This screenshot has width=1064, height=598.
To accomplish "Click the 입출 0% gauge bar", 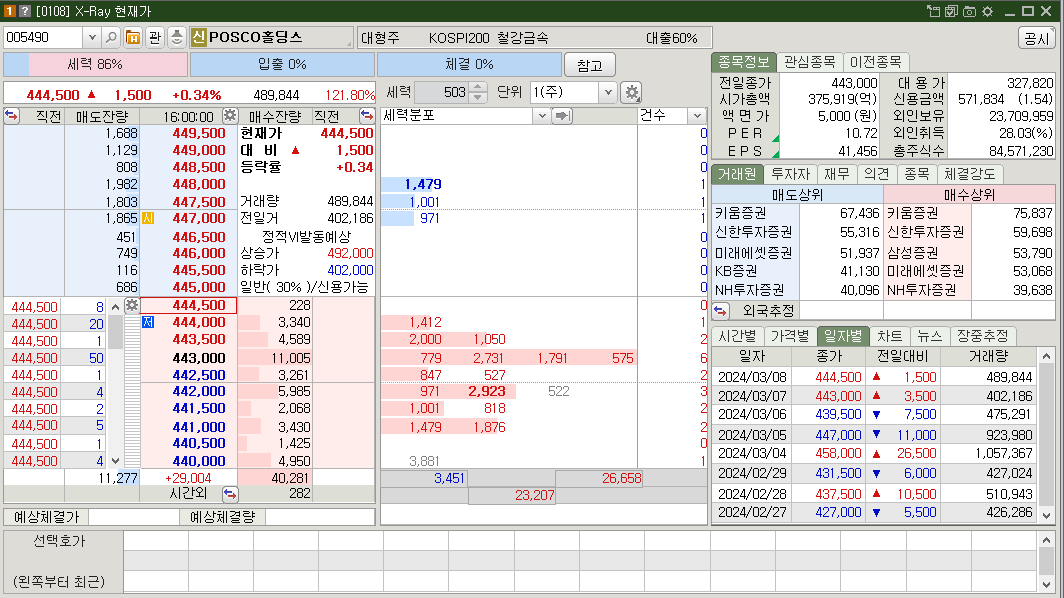I will [282, 64].
